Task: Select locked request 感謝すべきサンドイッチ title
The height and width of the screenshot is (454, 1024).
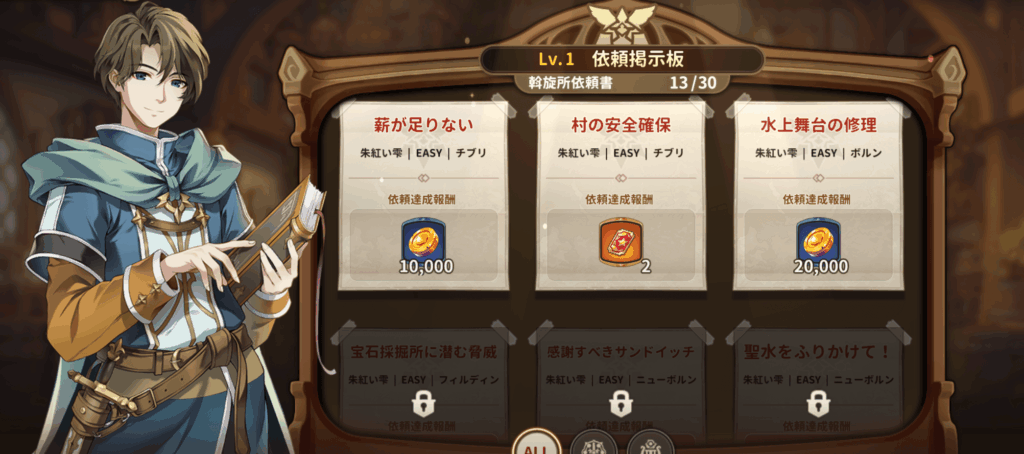Action: coord(620,353)
